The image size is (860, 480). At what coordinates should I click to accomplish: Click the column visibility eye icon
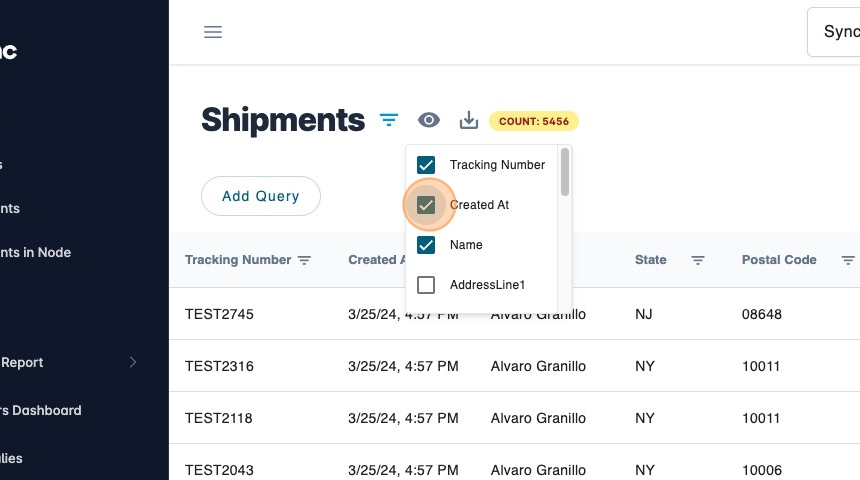click(x=429, y=121)
